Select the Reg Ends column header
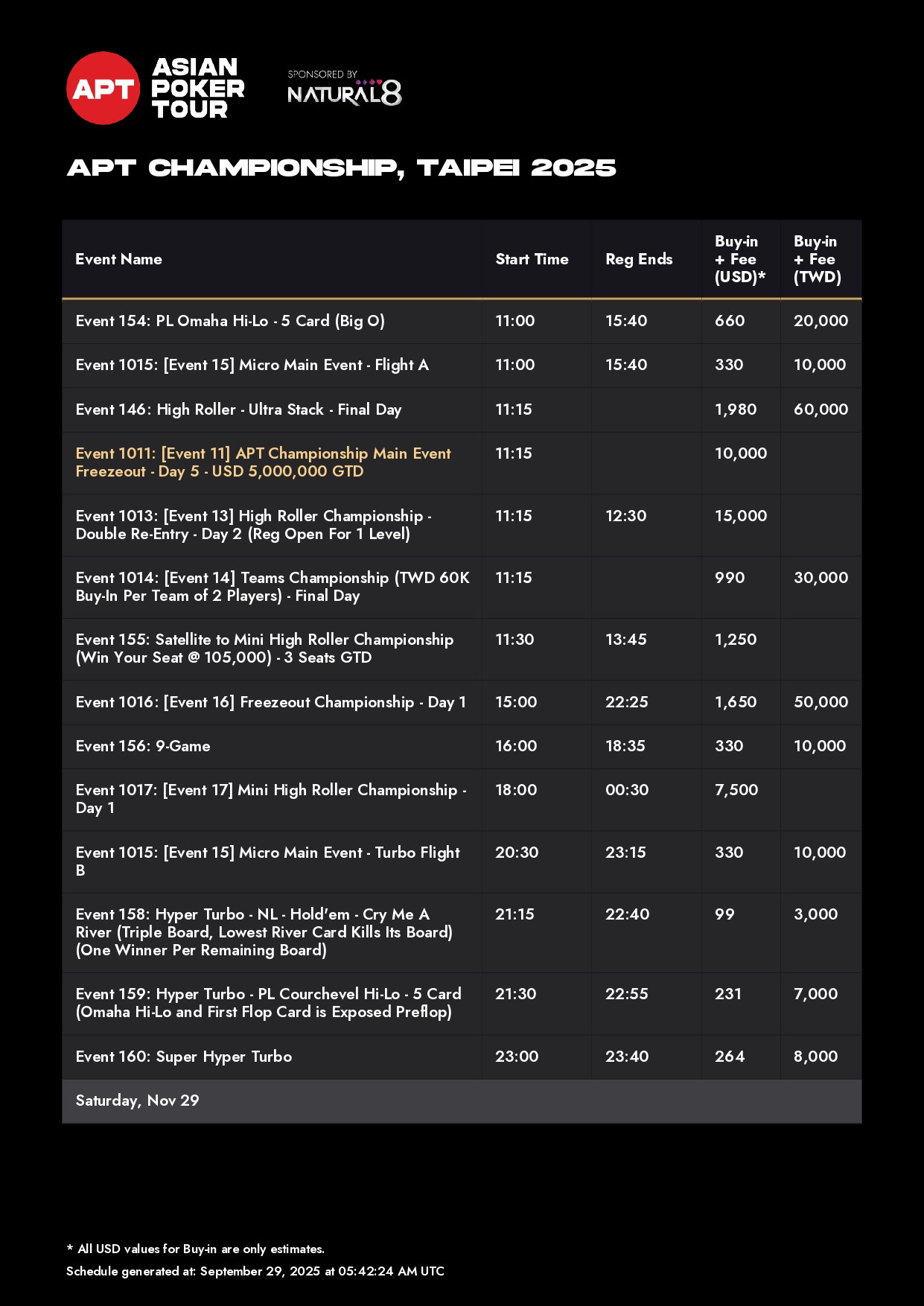 click(638, 259)
